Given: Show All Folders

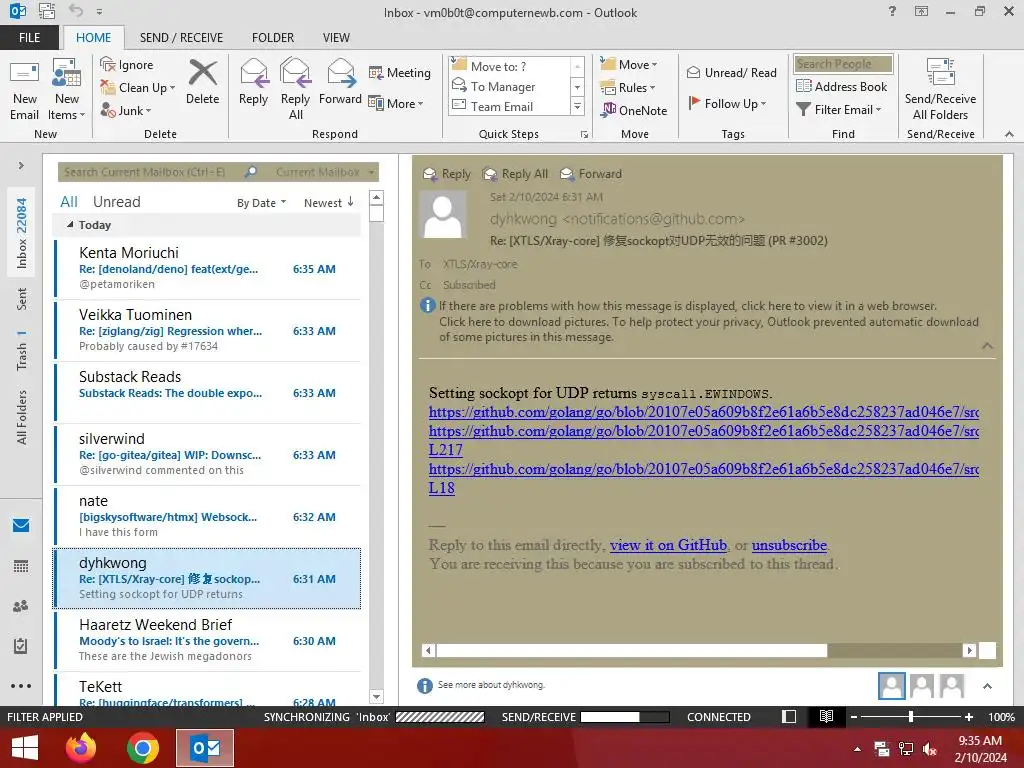Looking at the screenshot, I should (x=22, y=417).
